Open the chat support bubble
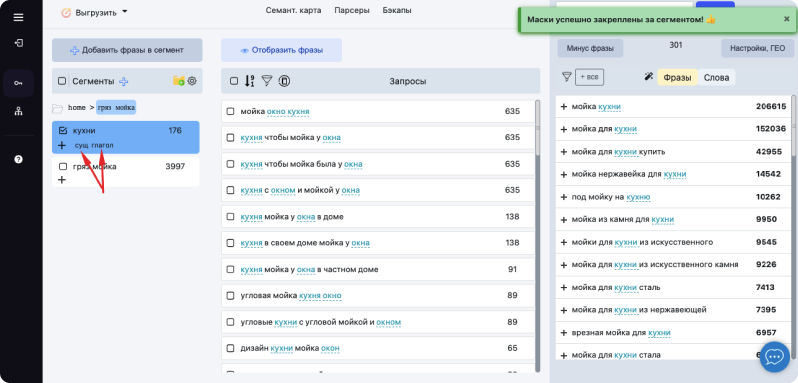This screenshot has height=383, width=798. (775, 357)
